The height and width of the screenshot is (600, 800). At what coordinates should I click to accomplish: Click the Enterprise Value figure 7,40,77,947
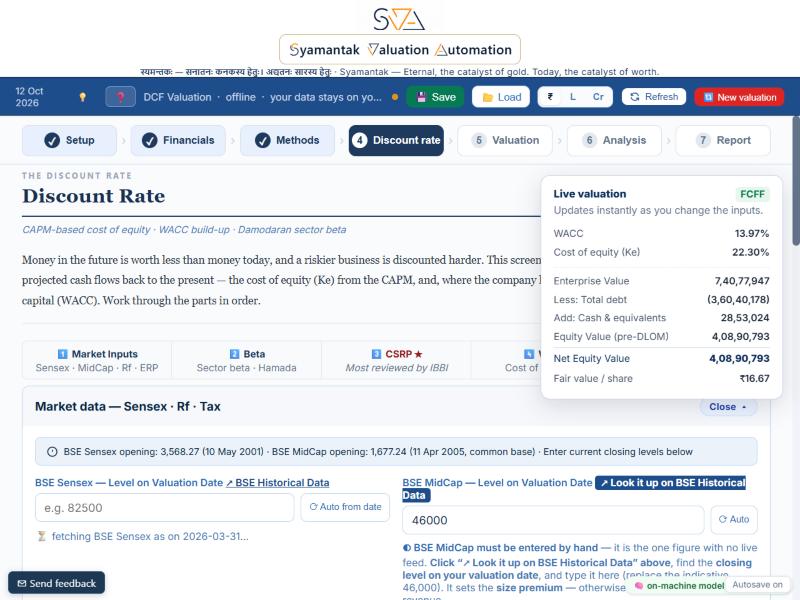coord(742,281)
